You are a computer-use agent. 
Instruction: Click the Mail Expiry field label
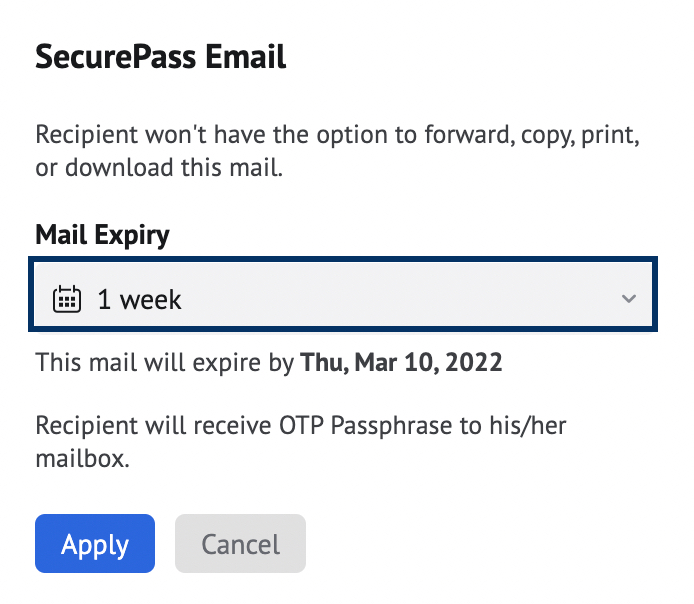coord(102,235)
